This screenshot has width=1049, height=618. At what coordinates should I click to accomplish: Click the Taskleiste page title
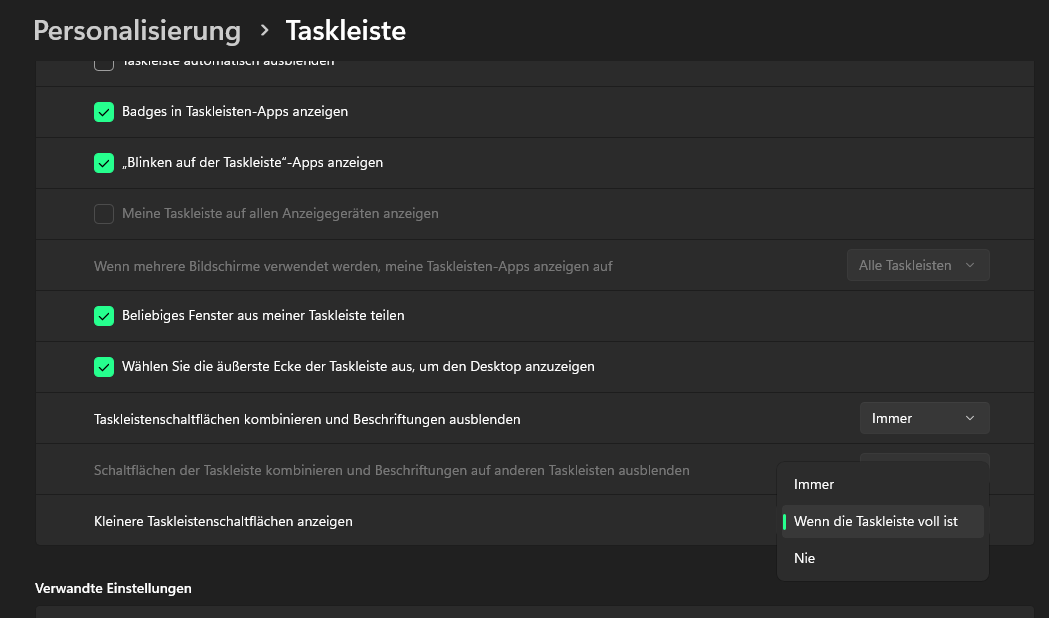coord(346,31)
